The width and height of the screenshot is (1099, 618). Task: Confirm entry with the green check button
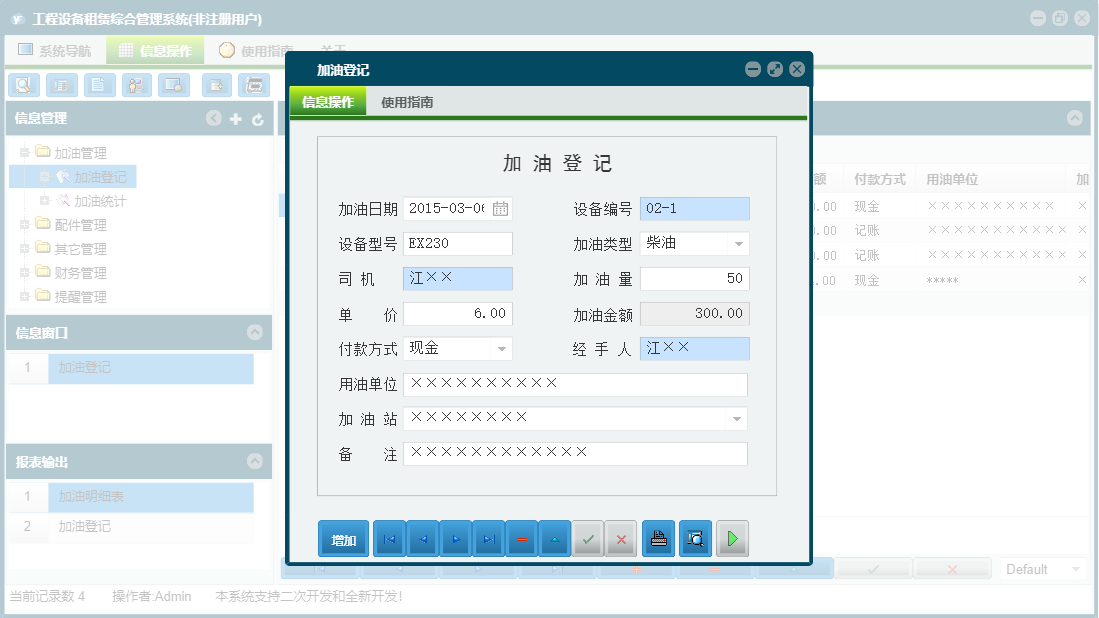click(x=588, y=538)
